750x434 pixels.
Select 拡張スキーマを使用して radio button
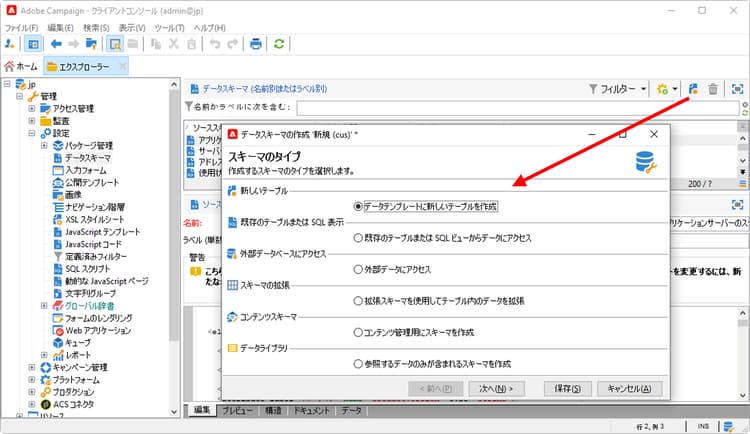point(358,301)
